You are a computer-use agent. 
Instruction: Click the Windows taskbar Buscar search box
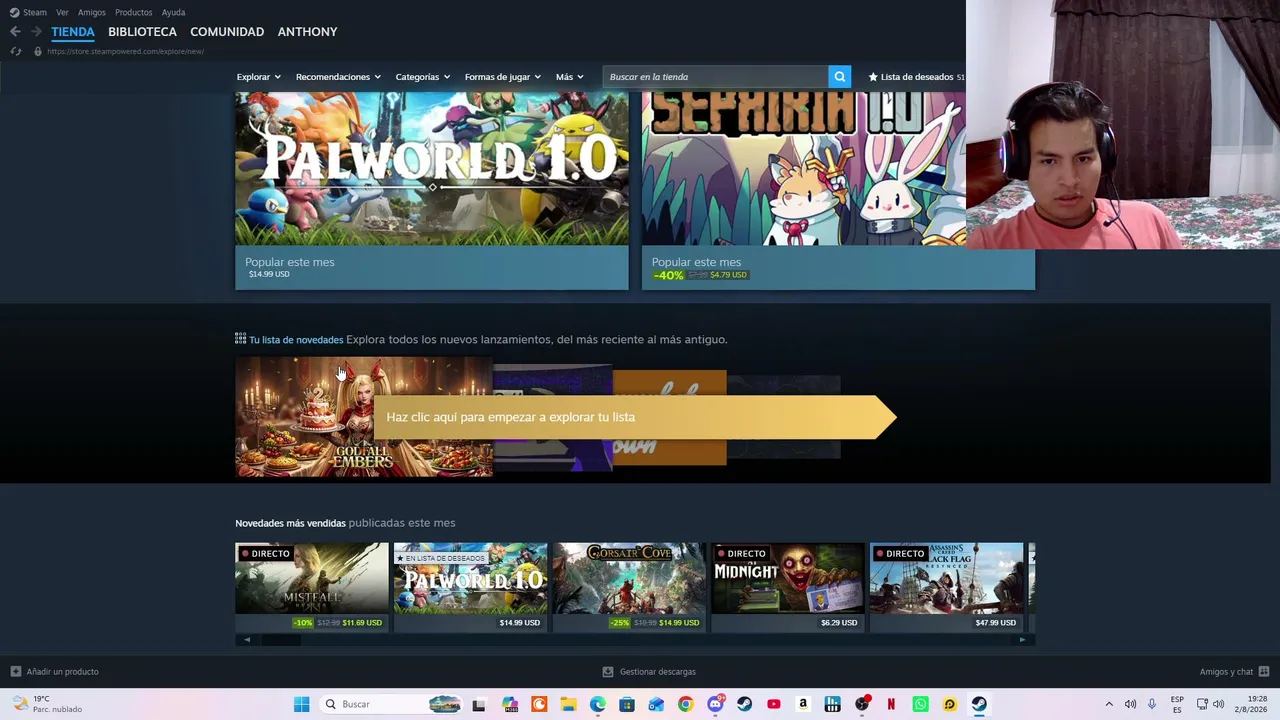393,704
